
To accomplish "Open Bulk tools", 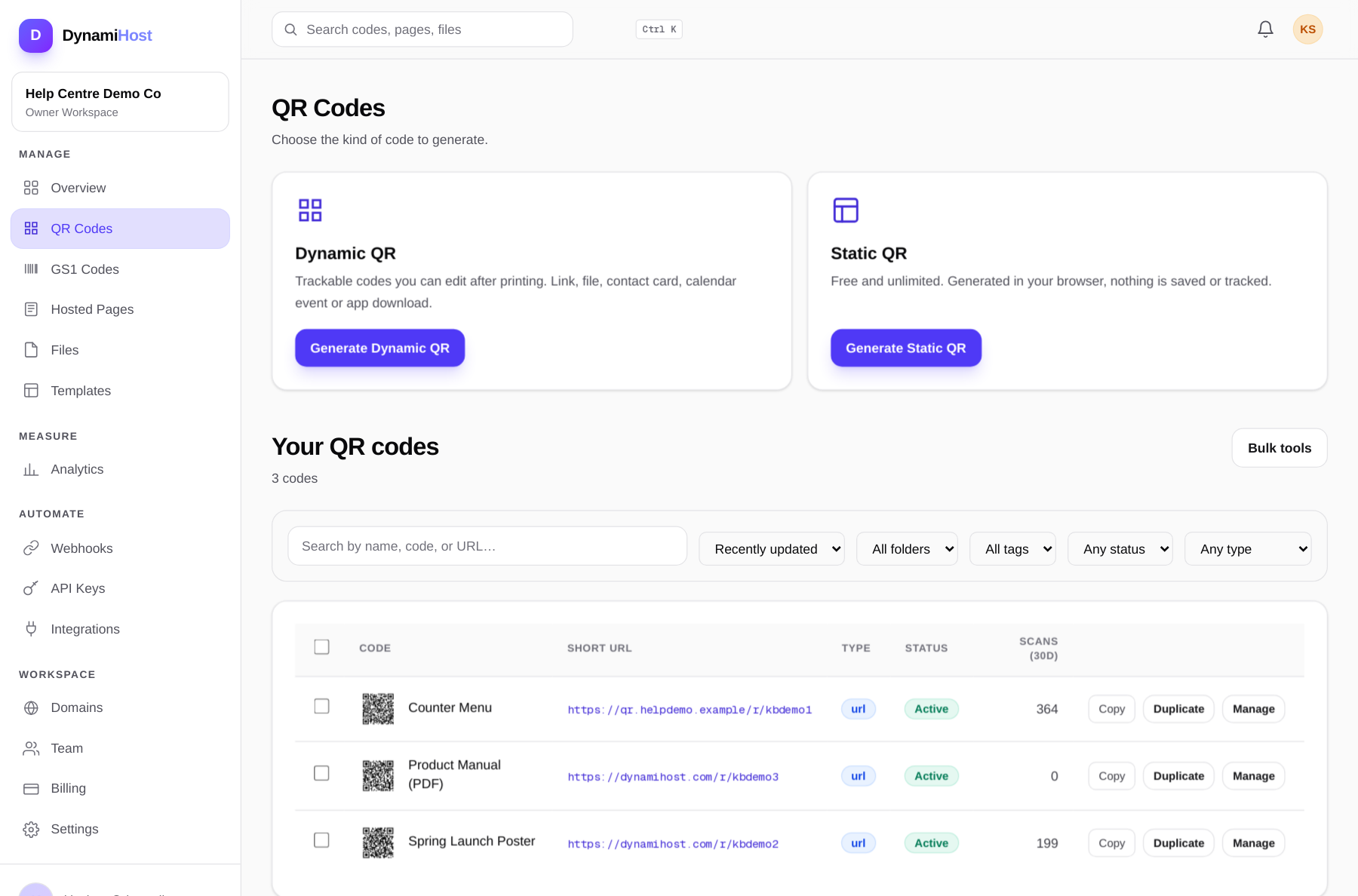I will tap(1280, 448).
